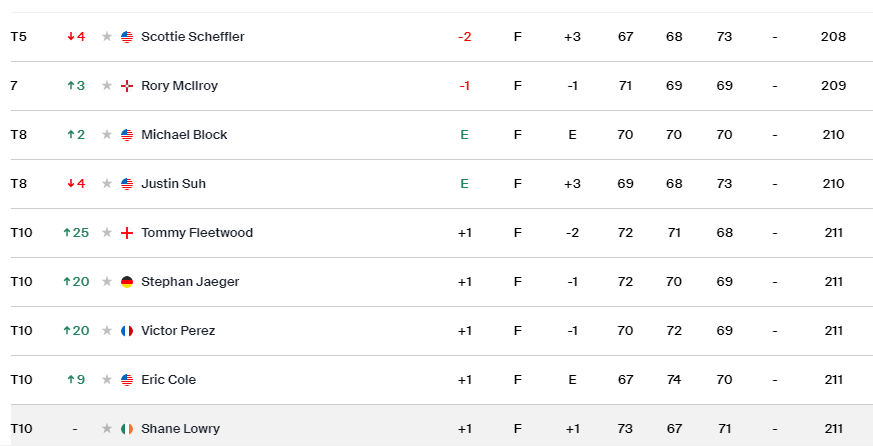Screen dimensions: 873x446
Task: Click Justin Suh's name
Action: [173, 184]
